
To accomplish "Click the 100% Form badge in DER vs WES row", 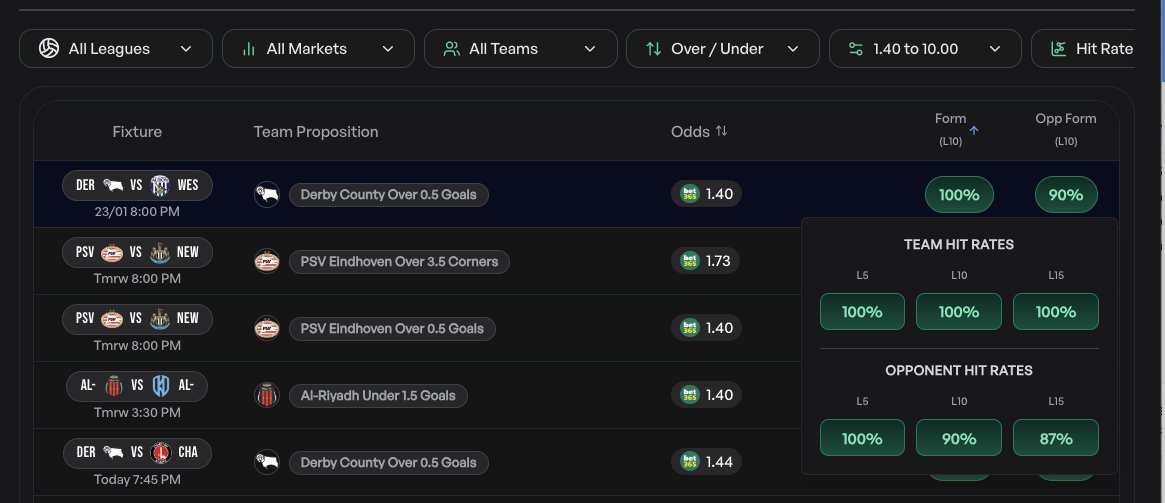I will click(x=959, y=195).
